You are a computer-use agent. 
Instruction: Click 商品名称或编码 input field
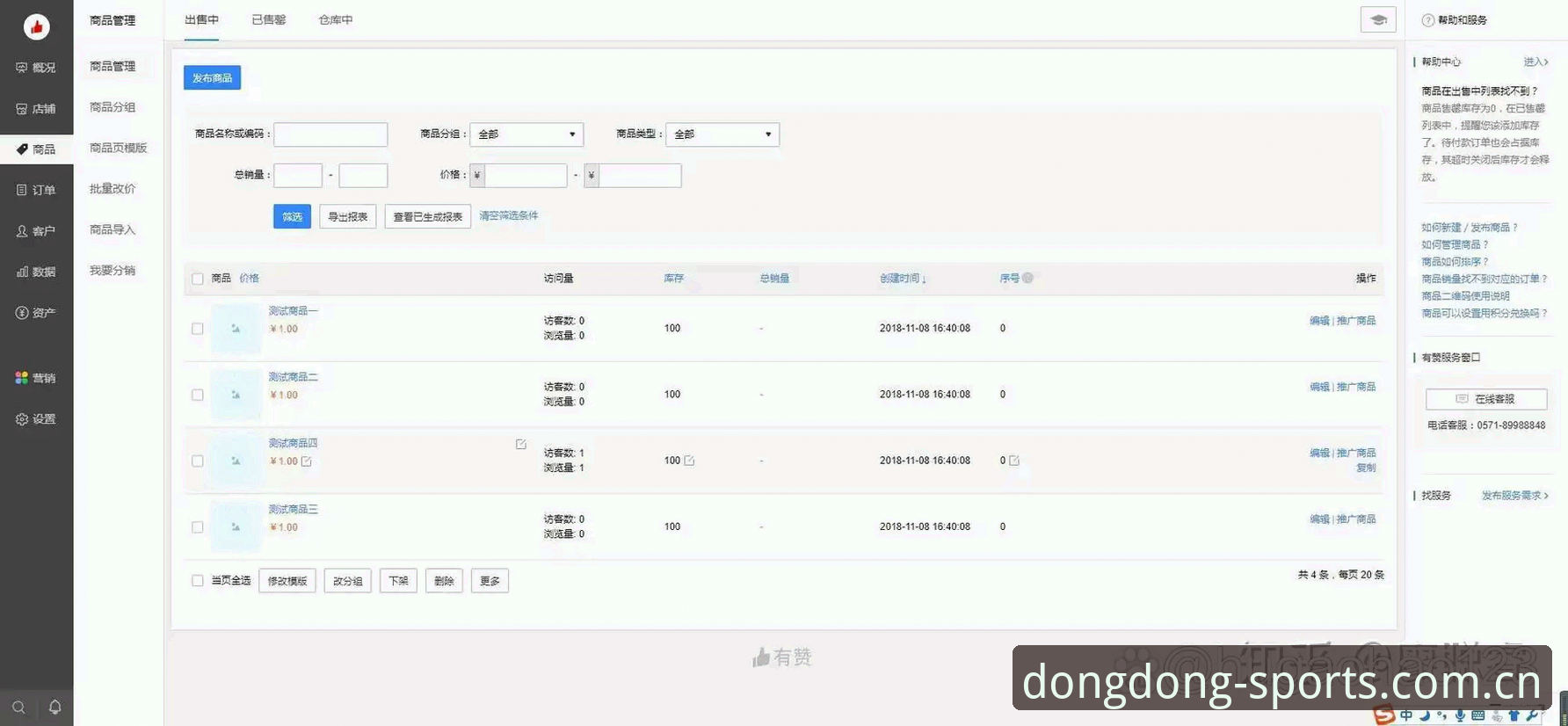point(330,134)
